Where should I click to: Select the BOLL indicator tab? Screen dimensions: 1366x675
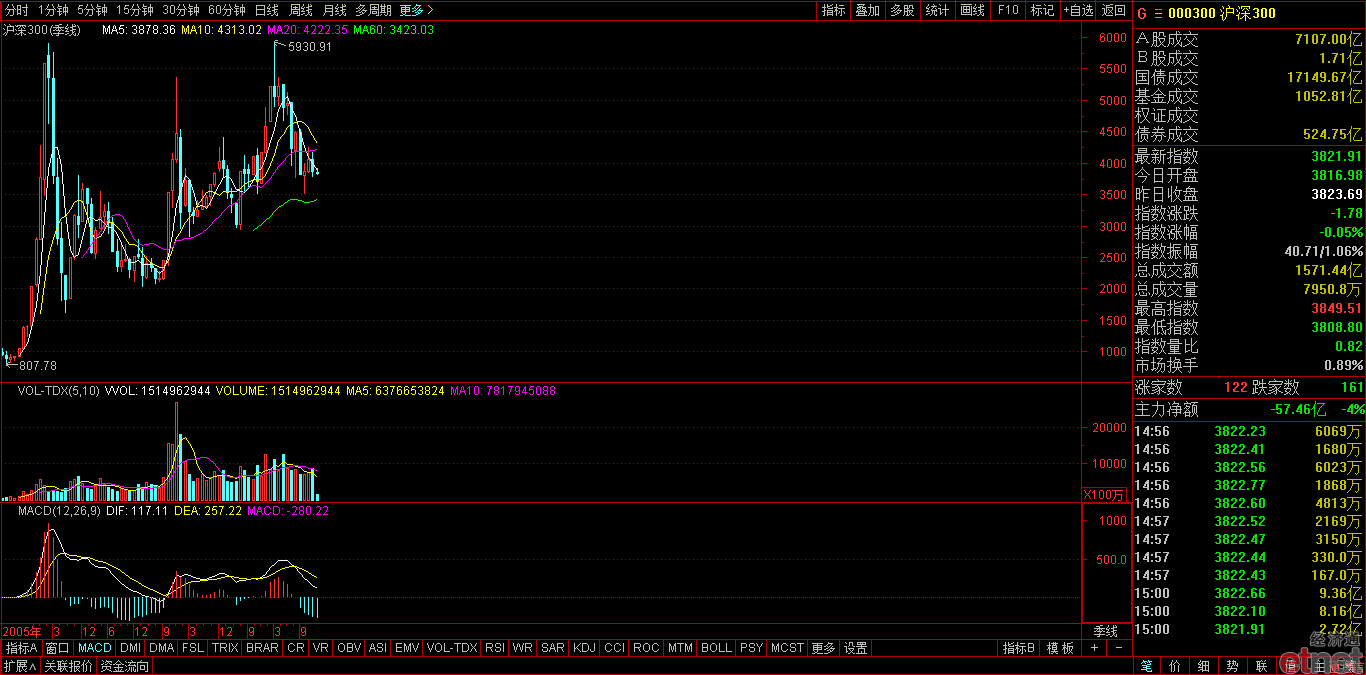(716, 648)
